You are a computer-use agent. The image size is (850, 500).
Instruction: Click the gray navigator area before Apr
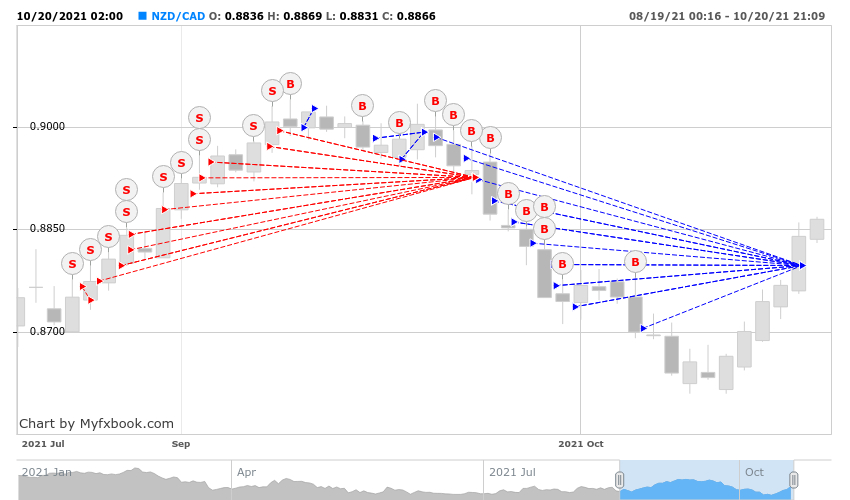pos(125,483)
